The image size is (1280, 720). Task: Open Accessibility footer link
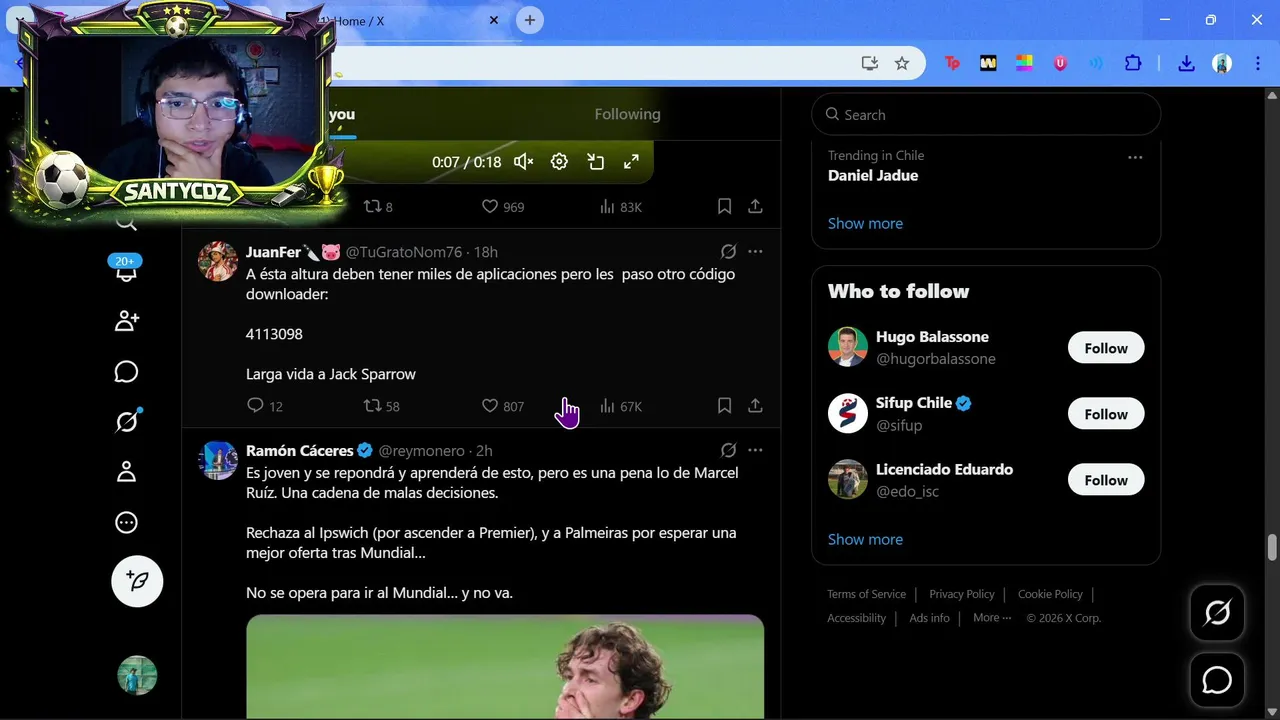[856, 618]
